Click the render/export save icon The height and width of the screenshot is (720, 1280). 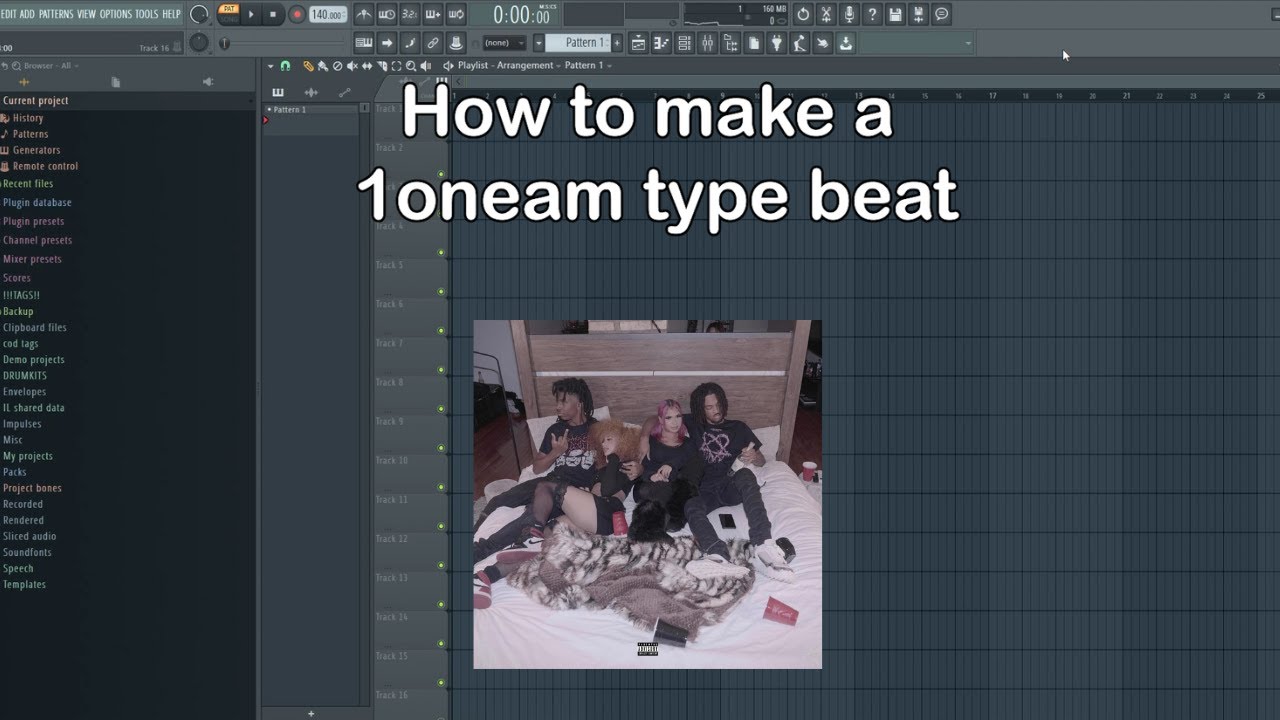pos(918,14)
